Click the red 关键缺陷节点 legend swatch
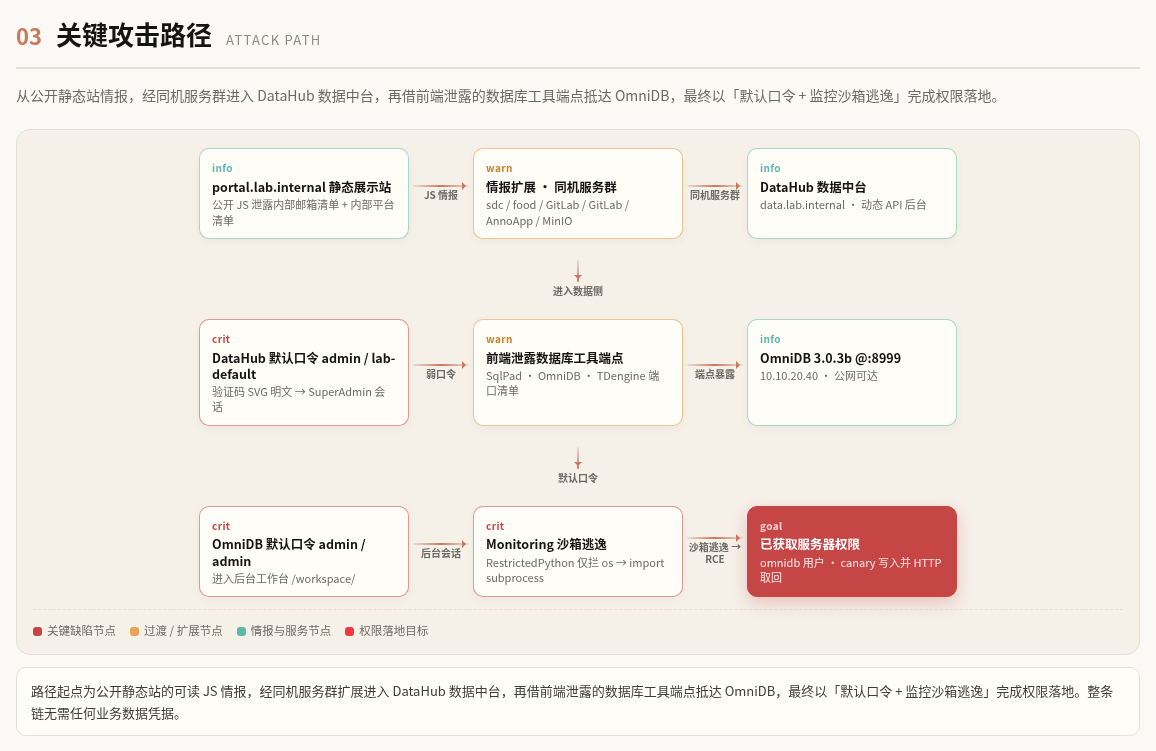This screenshot has width=1156, height=751. pyautogui.click(x=38, y=632)
